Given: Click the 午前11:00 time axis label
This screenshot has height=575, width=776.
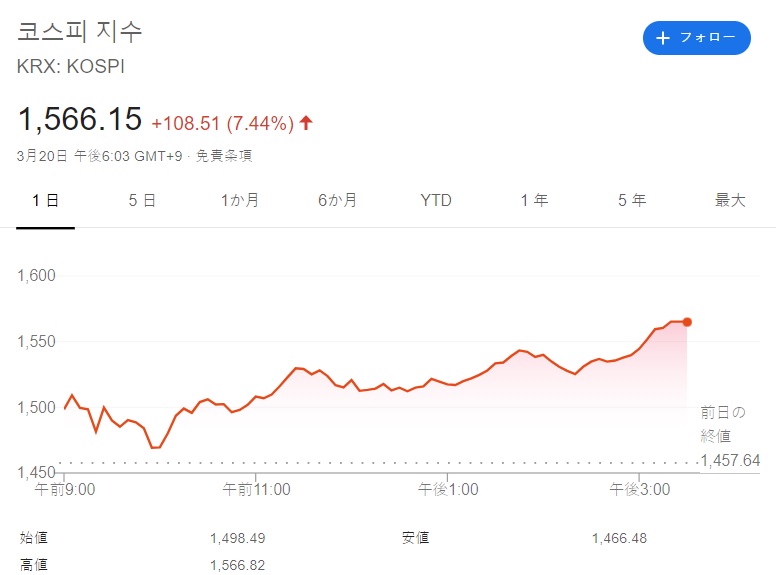Looking at the screenshot, I should coord(257,489).
